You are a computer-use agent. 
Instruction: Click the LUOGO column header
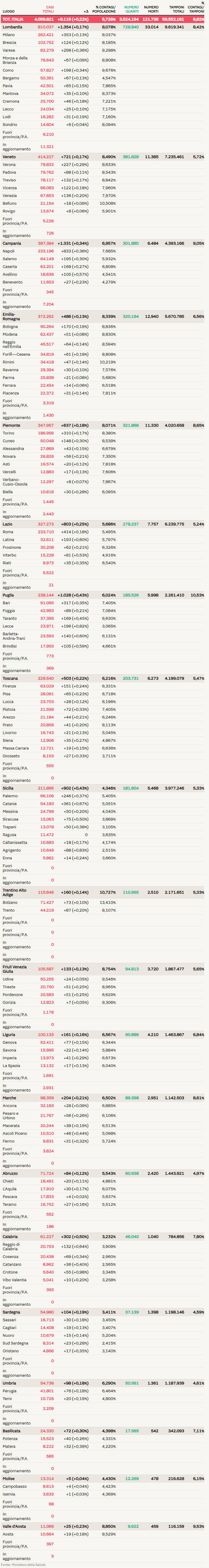(9, 12)
